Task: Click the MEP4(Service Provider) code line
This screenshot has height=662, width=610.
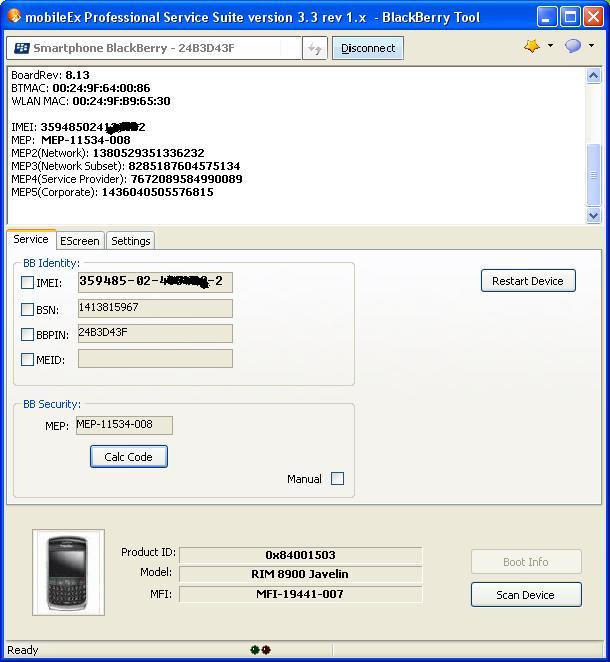Action: coord(127,179)
